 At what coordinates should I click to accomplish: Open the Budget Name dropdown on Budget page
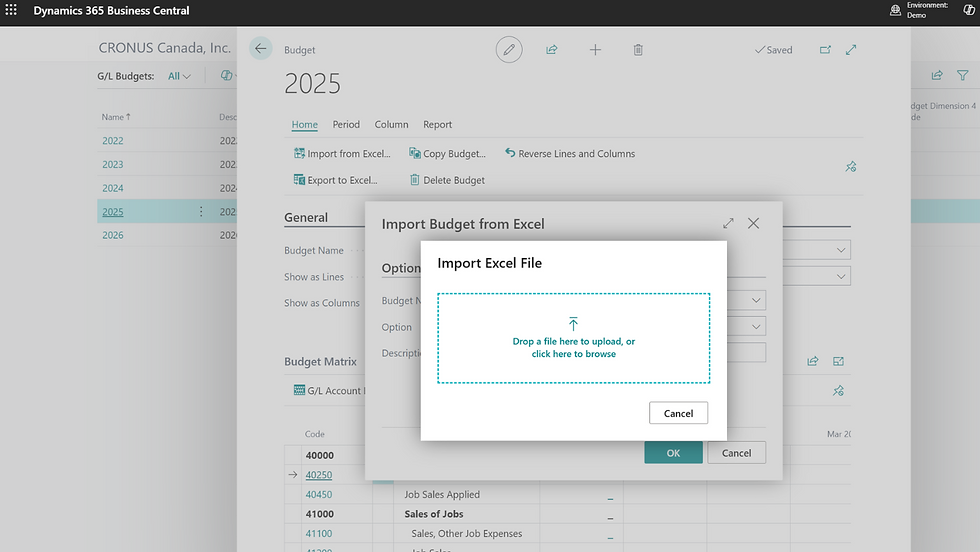(841, 250)
